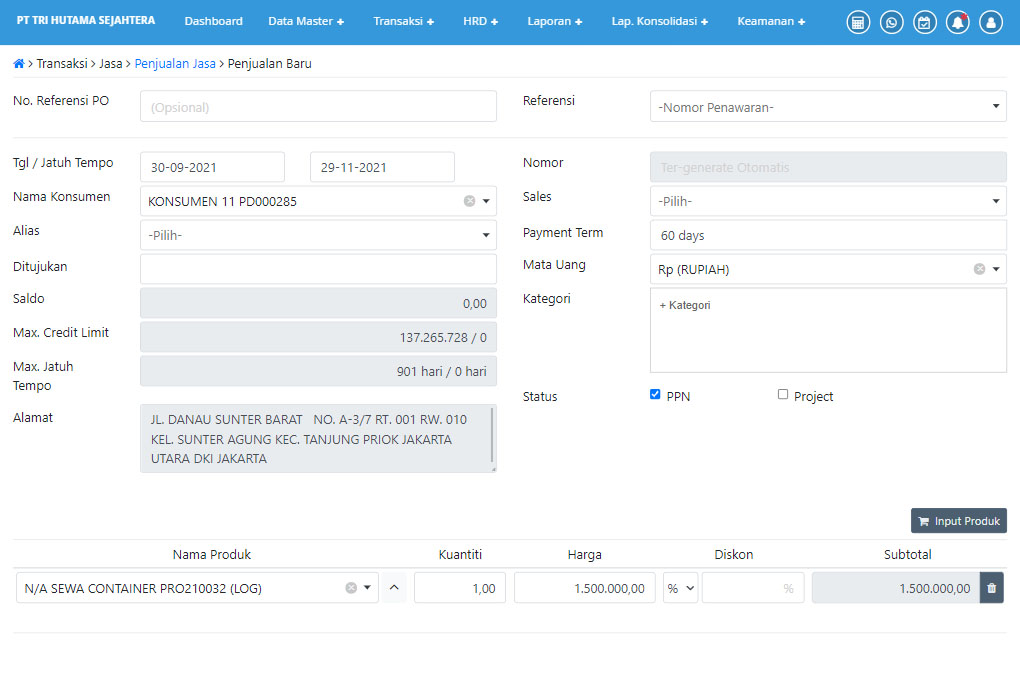Image resolution: width=1020 pixels, height=680 pixels.
Task: Delete the product row with trash icon
Action: (x=991, y=588)
